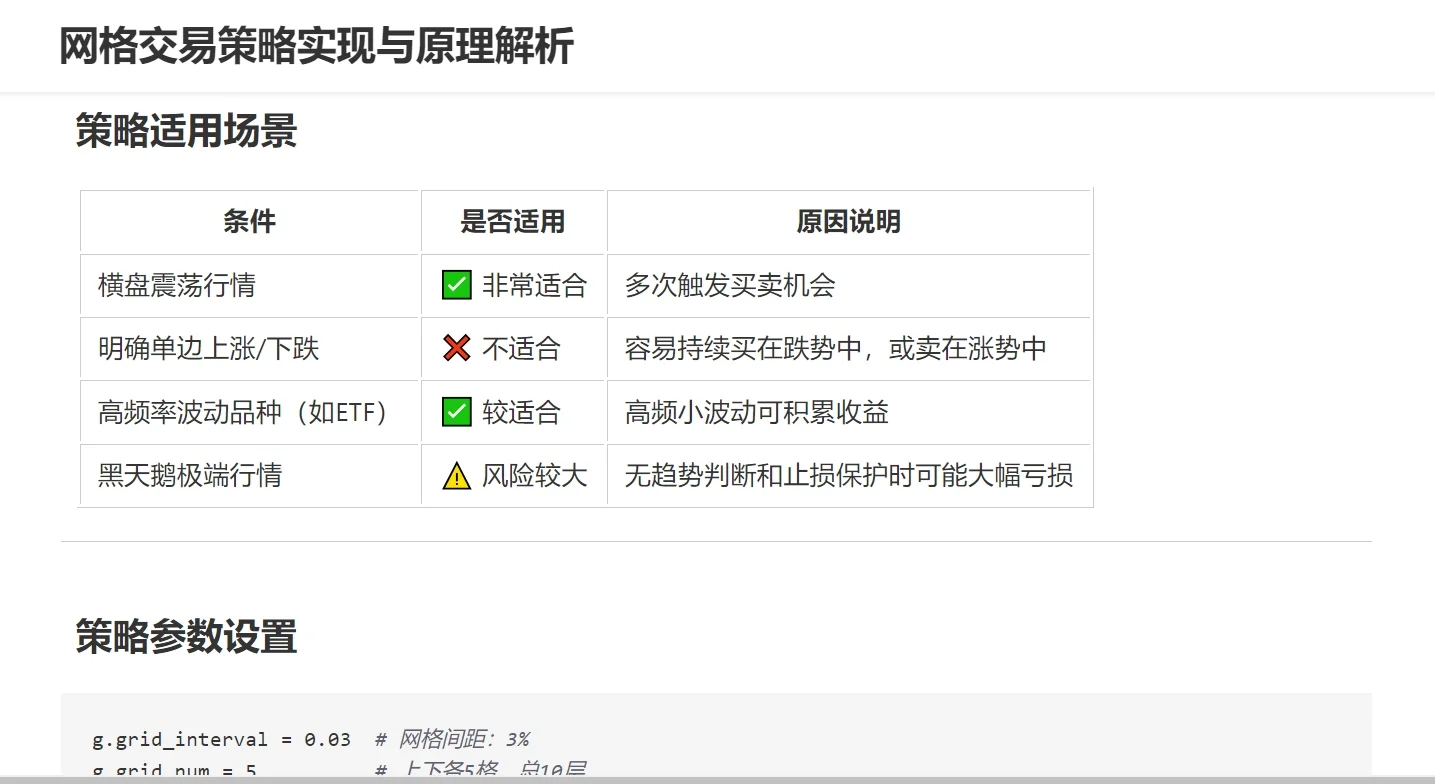1435x784 pixels.
Task: Click the green checkmark beside 横盘震荡行情
Action: point(456,285)
